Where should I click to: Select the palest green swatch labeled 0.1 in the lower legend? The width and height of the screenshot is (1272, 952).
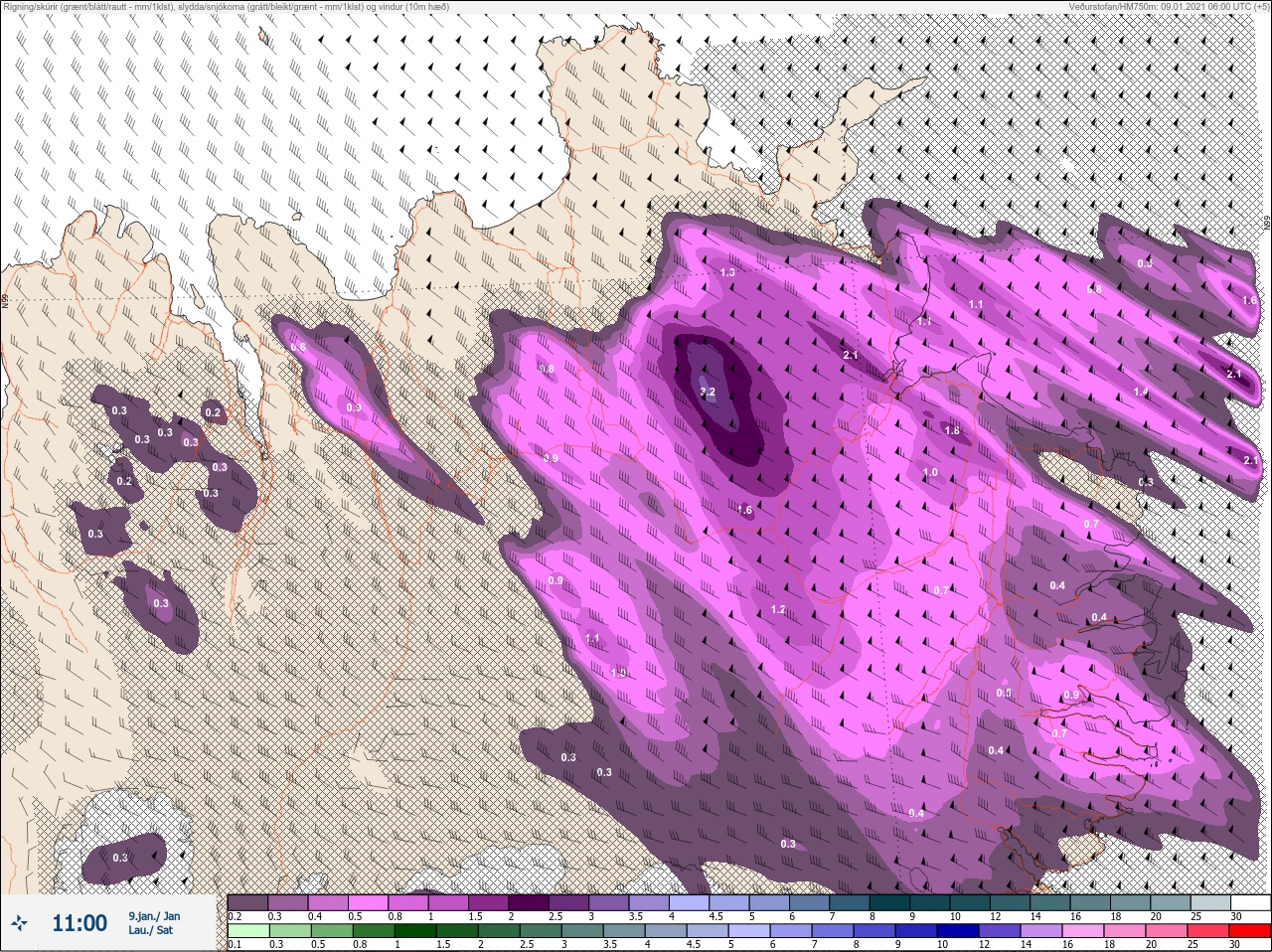[x=247, y=931]
